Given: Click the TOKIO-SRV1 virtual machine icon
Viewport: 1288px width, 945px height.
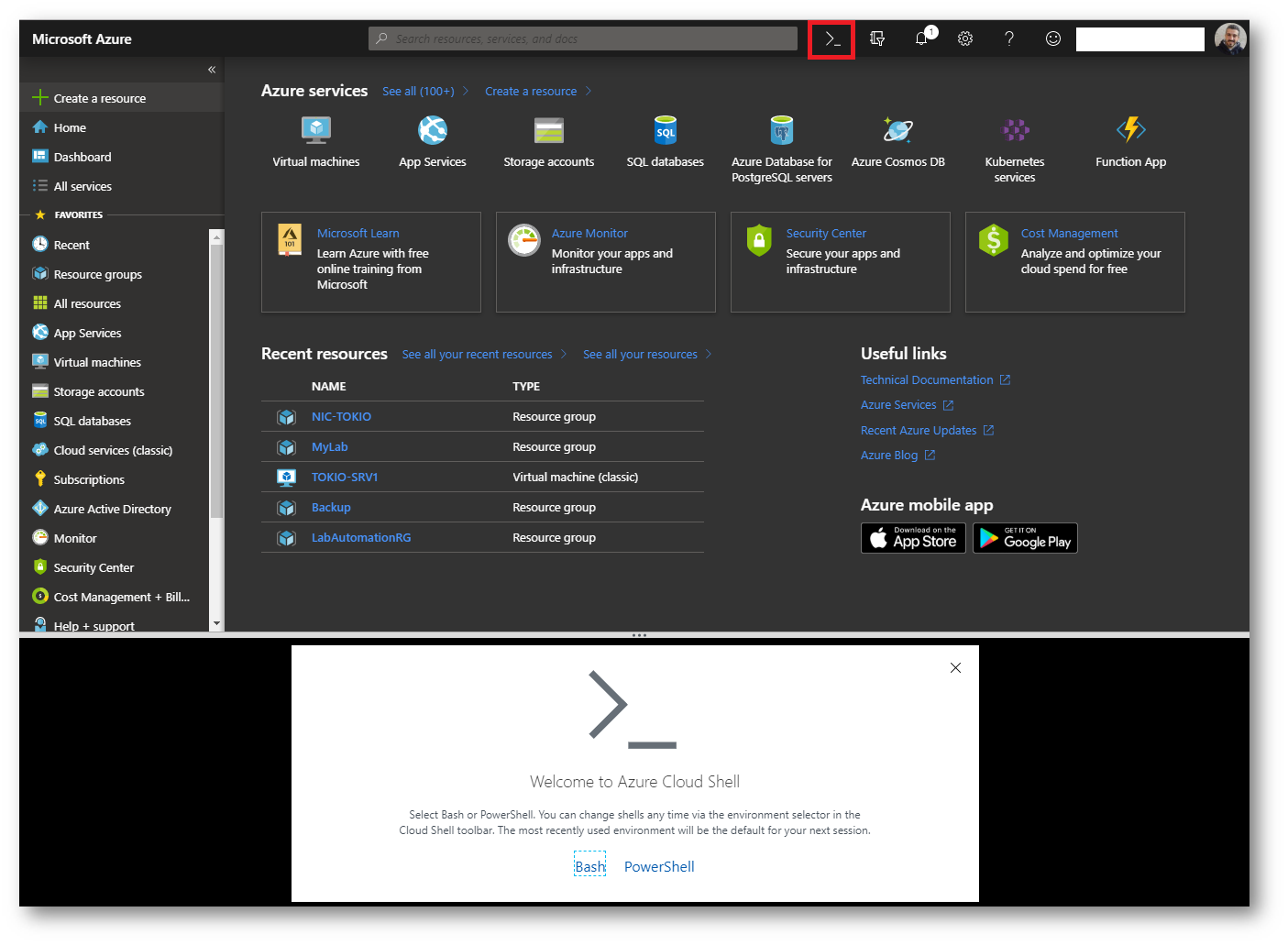Looking at the screenshot, I should coord(287,478).
